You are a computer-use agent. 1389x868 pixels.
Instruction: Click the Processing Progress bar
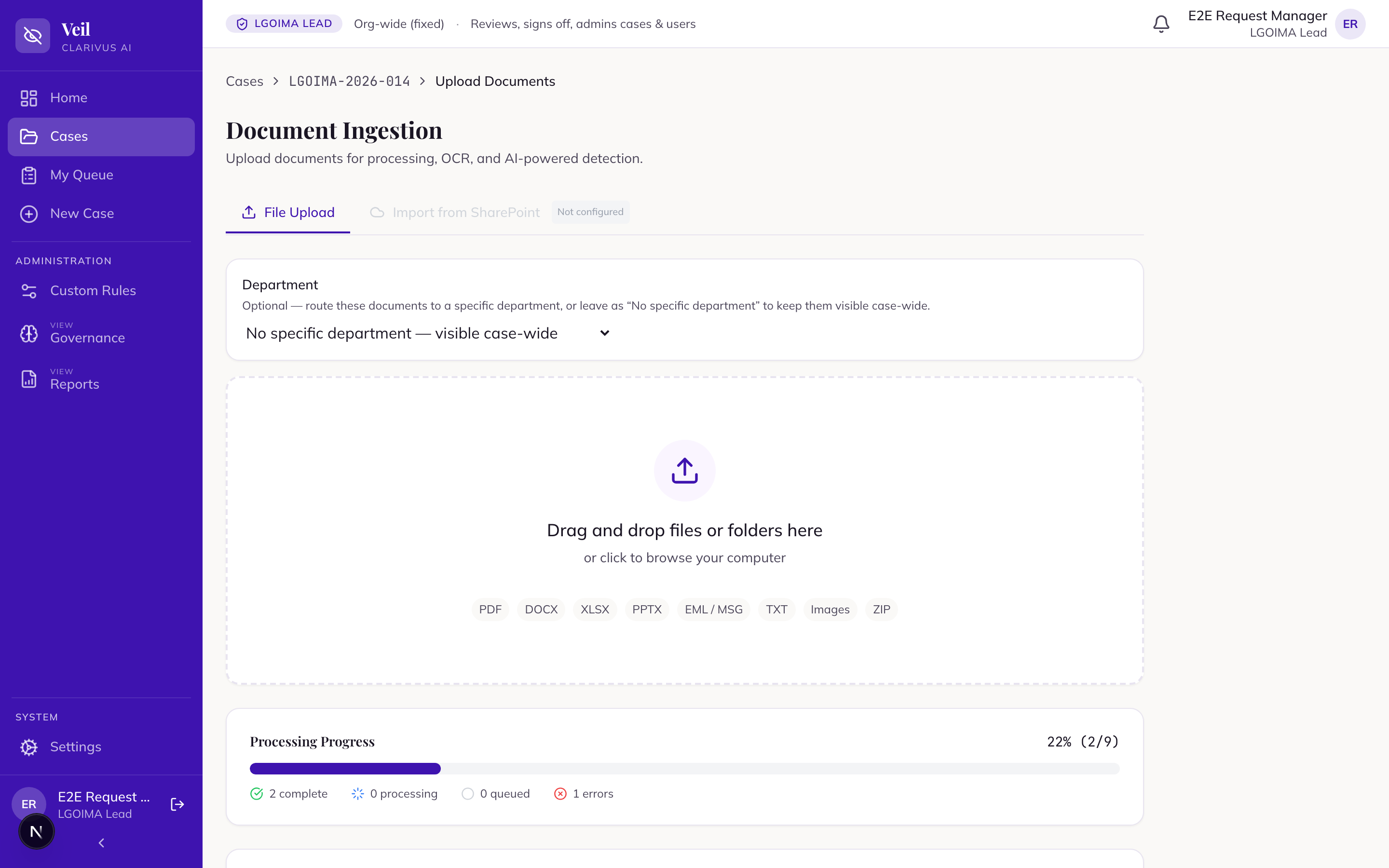pyautogui.click(x=684, y=769)
